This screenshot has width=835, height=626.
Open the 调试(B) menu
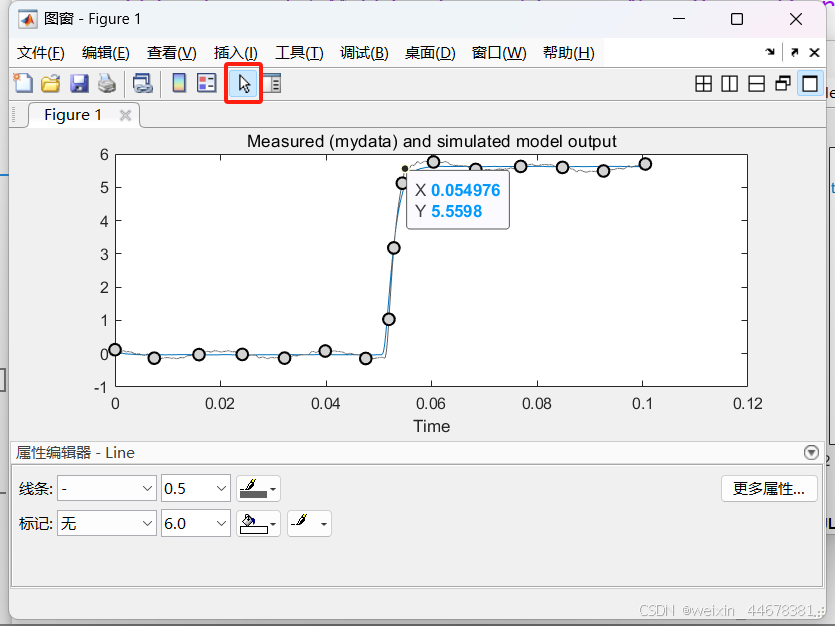point(364,53)
